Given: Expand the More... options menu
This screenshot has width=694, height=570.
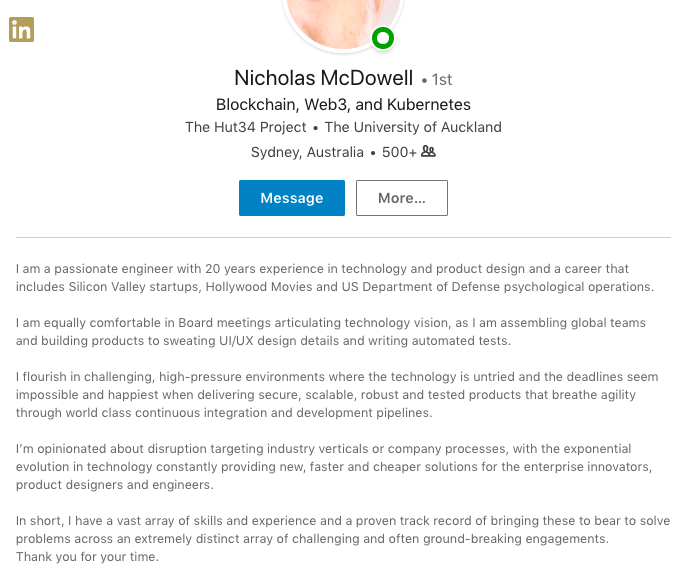Looking at the screenshot, I should 401,198.
